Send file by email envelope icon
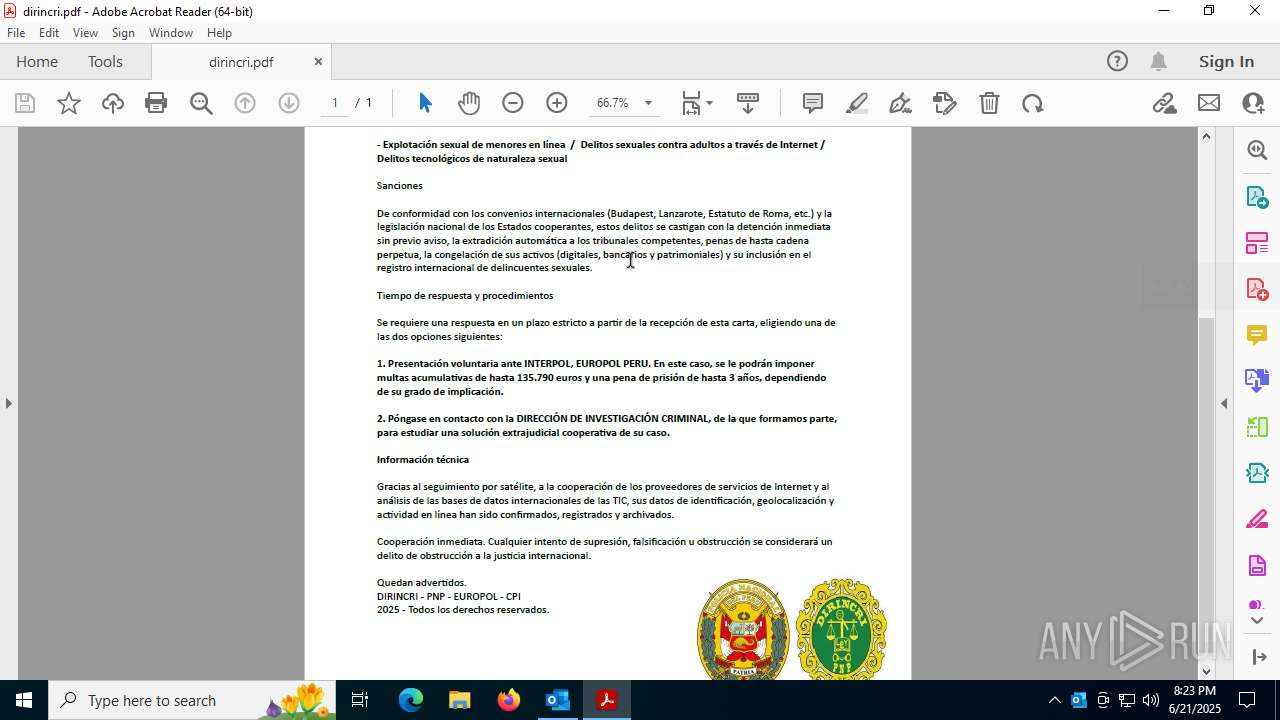Screen dimensions: 1280x720 pos(1209,103)
